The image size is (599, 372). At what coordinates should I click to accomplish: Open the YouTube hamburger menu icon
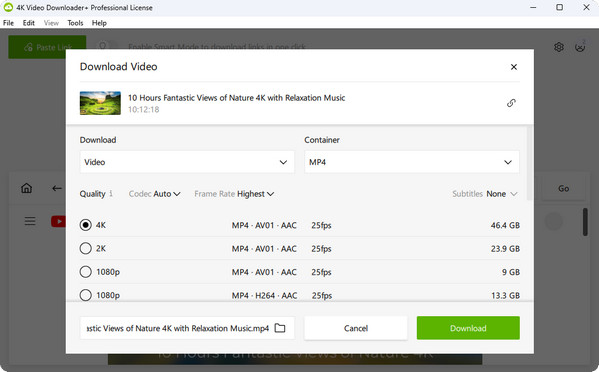[30, 221]
